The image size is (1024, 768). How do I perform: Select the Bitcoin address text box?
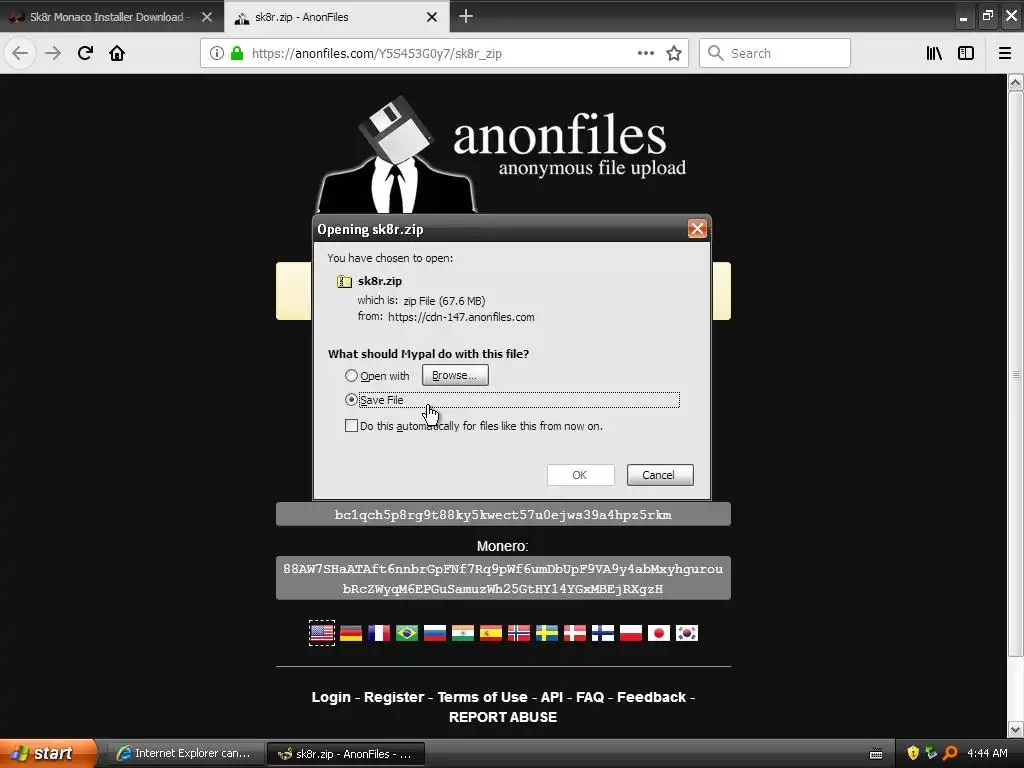point(503,514)
